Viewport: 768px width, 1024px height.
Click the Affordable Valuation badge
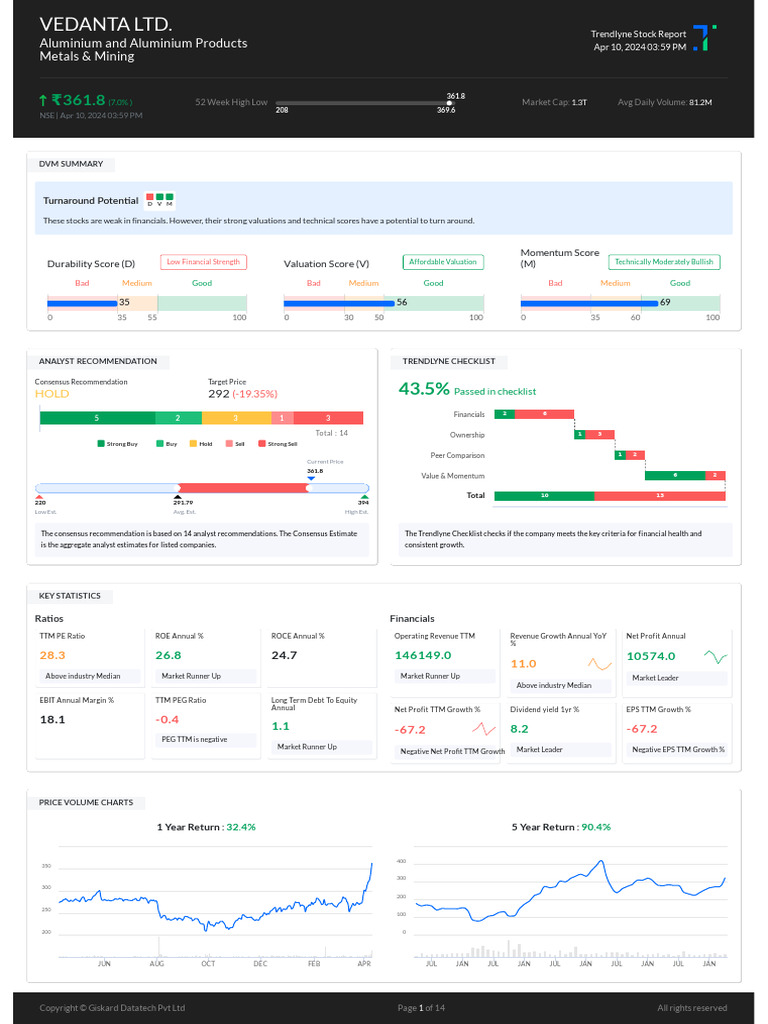point(443,262)
